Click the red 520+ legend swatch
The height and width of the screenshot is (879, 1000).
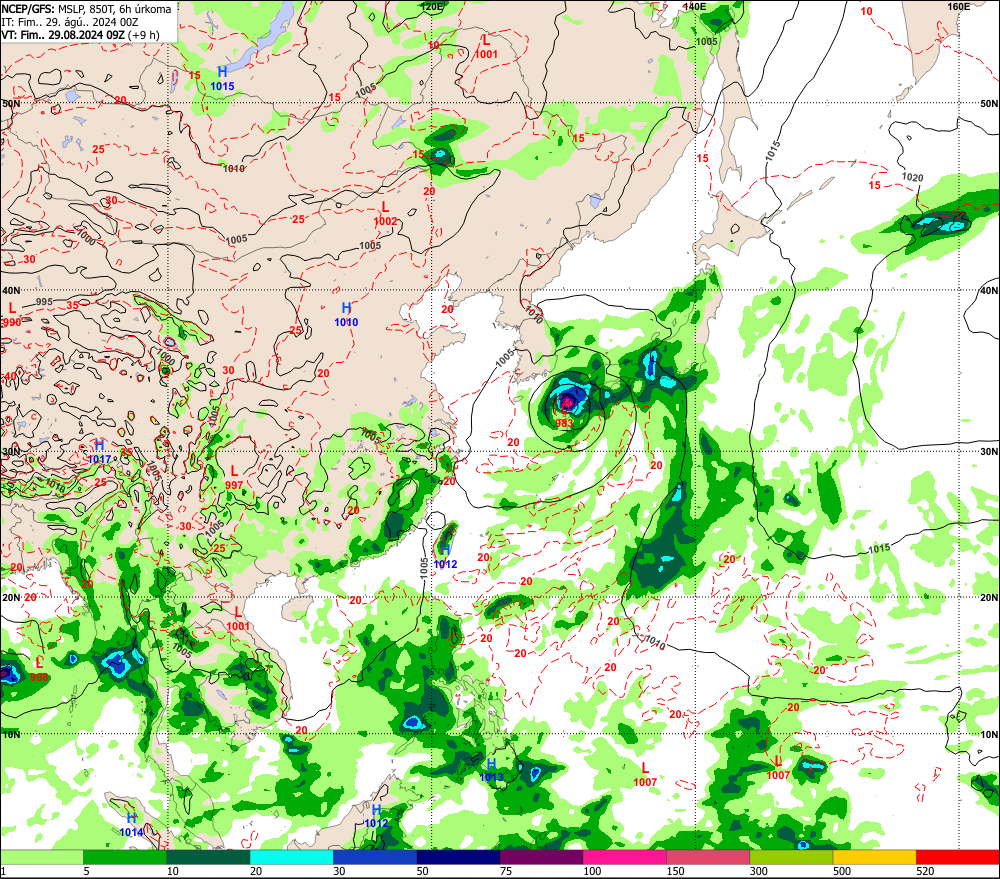coord(958,857)
